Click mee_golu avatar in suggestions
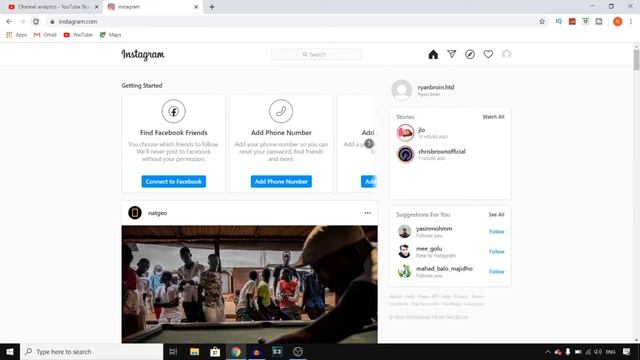 pyautogui.click(x=404, y=251)
